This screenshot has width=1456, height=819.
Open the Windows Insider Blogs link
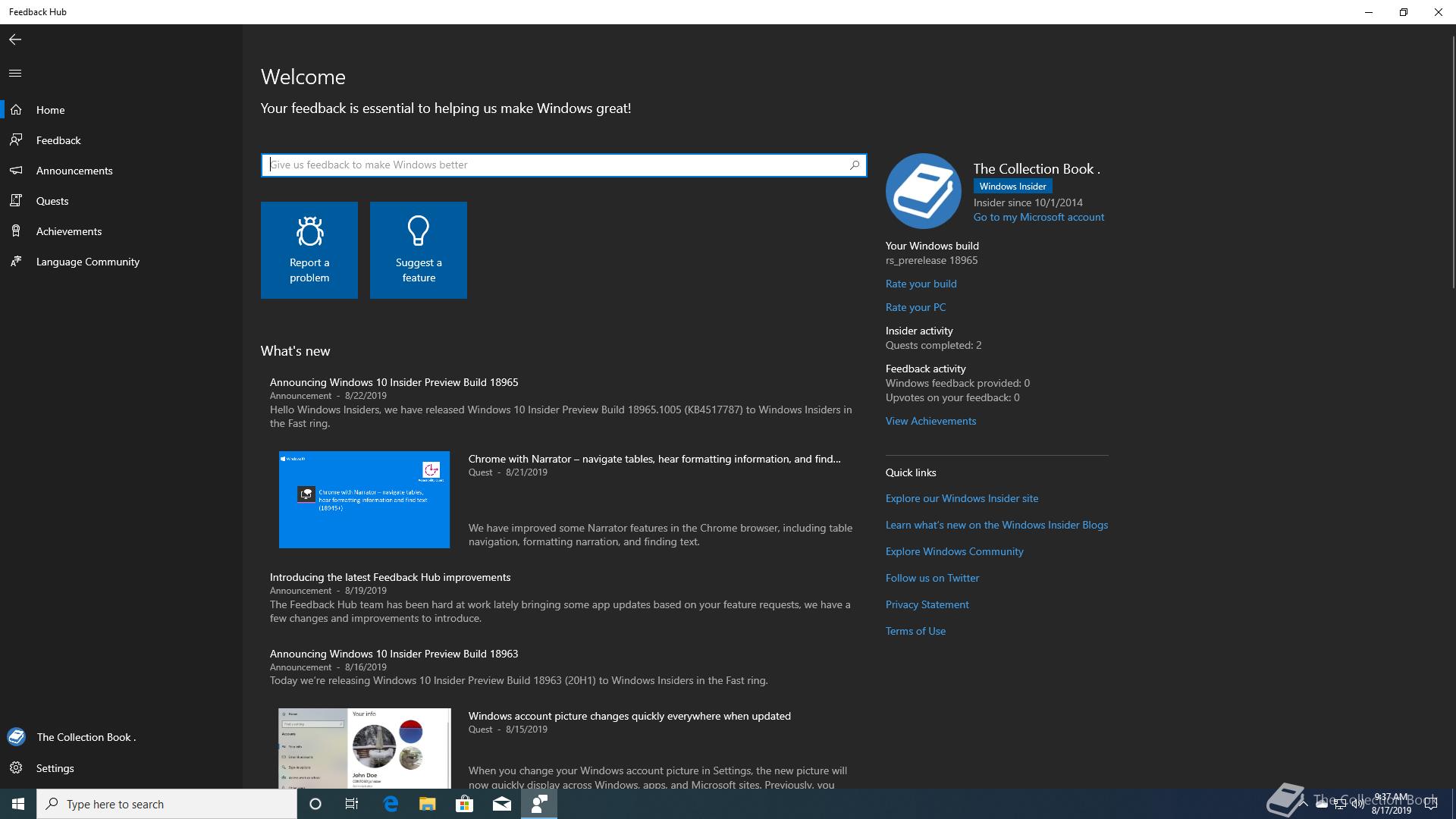pyautogui.click(x=996, y=525)
